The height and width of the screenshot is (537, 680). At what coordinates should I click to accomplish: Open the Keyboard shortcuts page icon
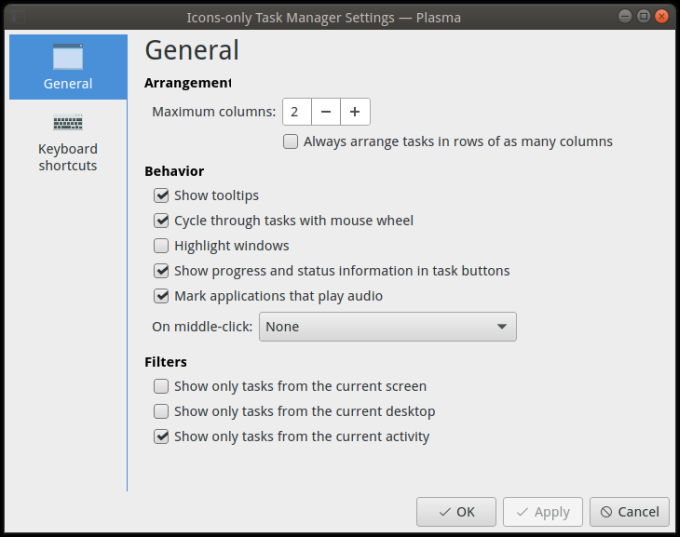(68, 124)
